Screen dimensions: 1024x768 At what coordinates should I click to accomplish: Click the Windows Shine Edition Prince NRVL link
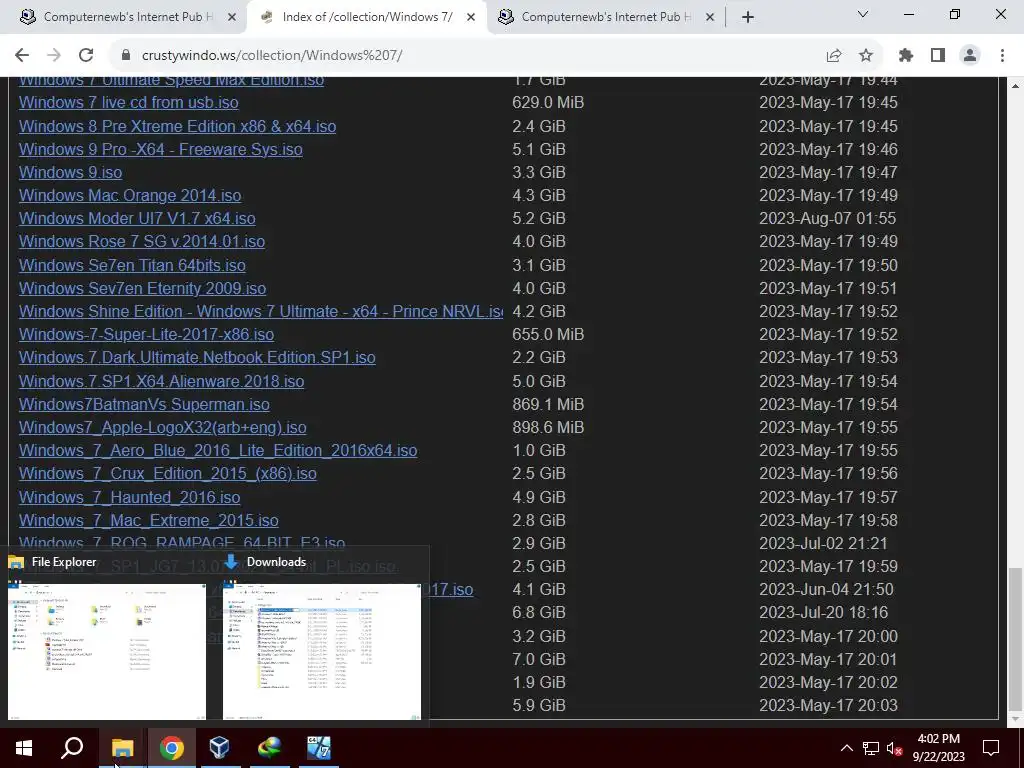pos(261,311)
